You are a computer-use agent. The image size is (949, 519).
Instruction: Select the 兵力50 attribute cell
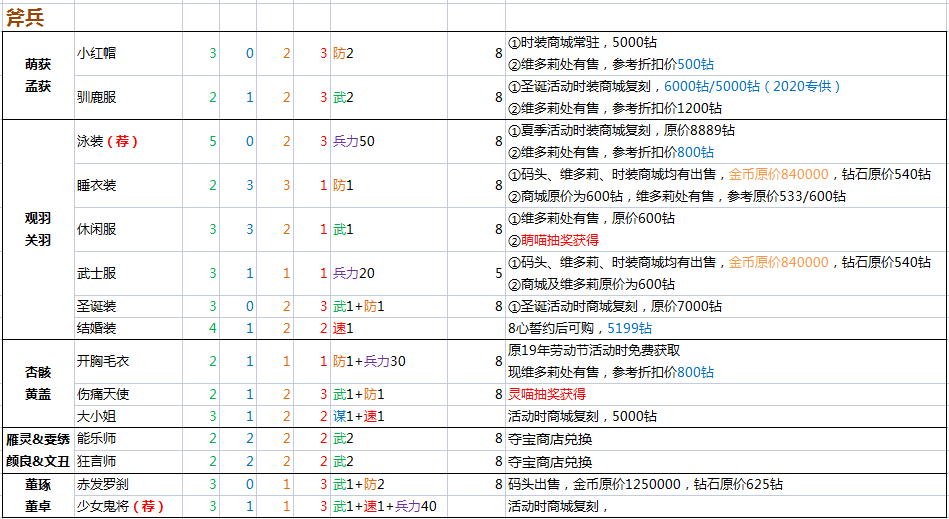pos(389,142)
